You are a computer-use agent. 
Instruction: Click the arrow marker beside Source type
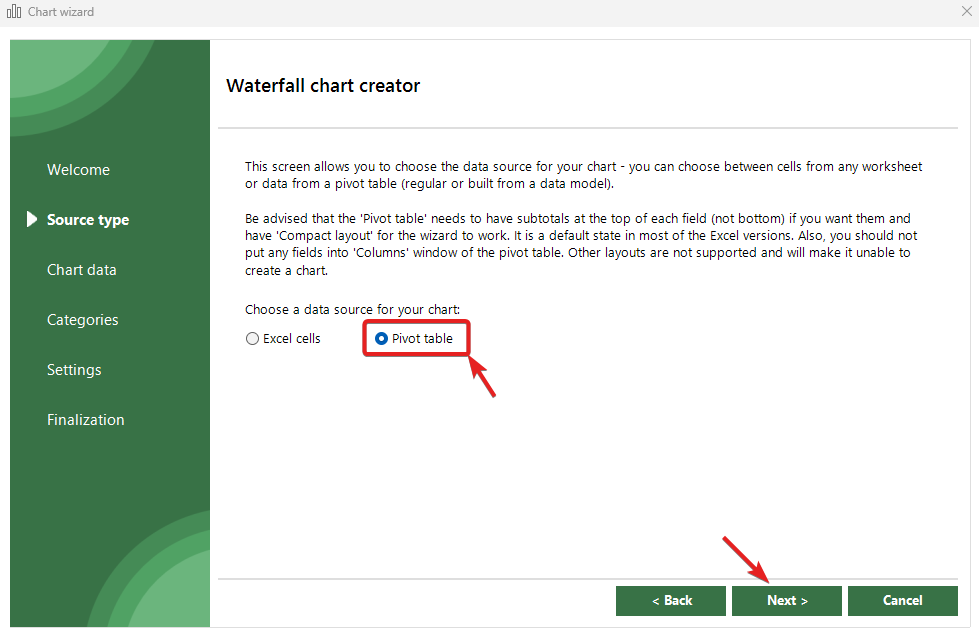(x=32, y=219)
